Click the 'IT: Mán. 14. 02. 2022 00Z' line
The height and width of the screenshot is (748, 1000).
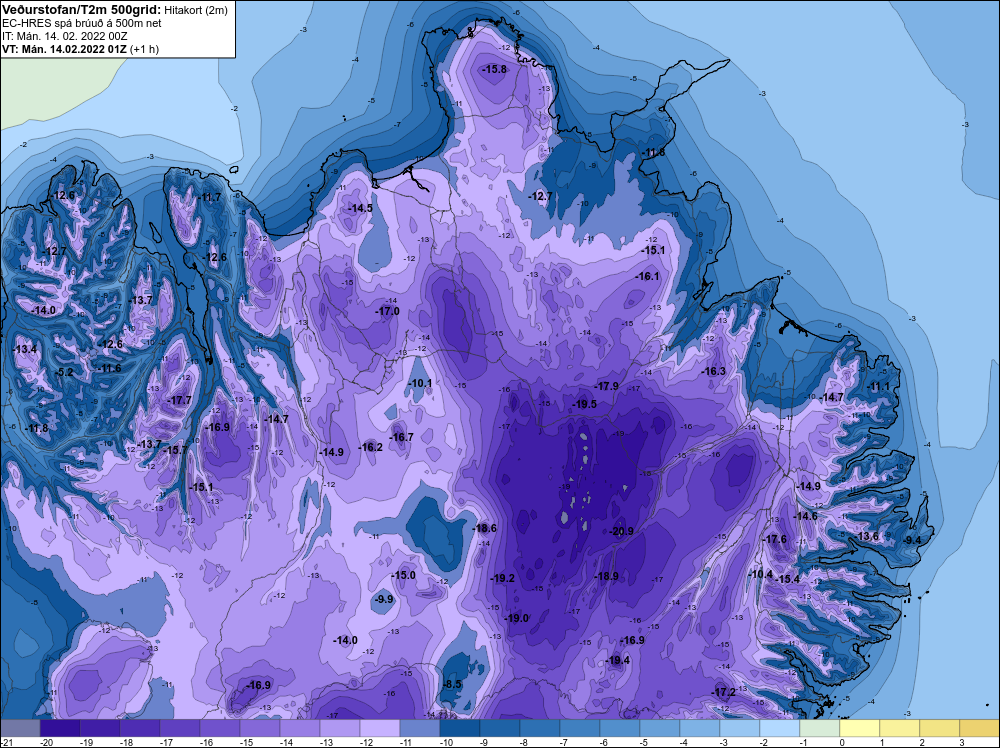pyautogui.click(x=64, y=36)
